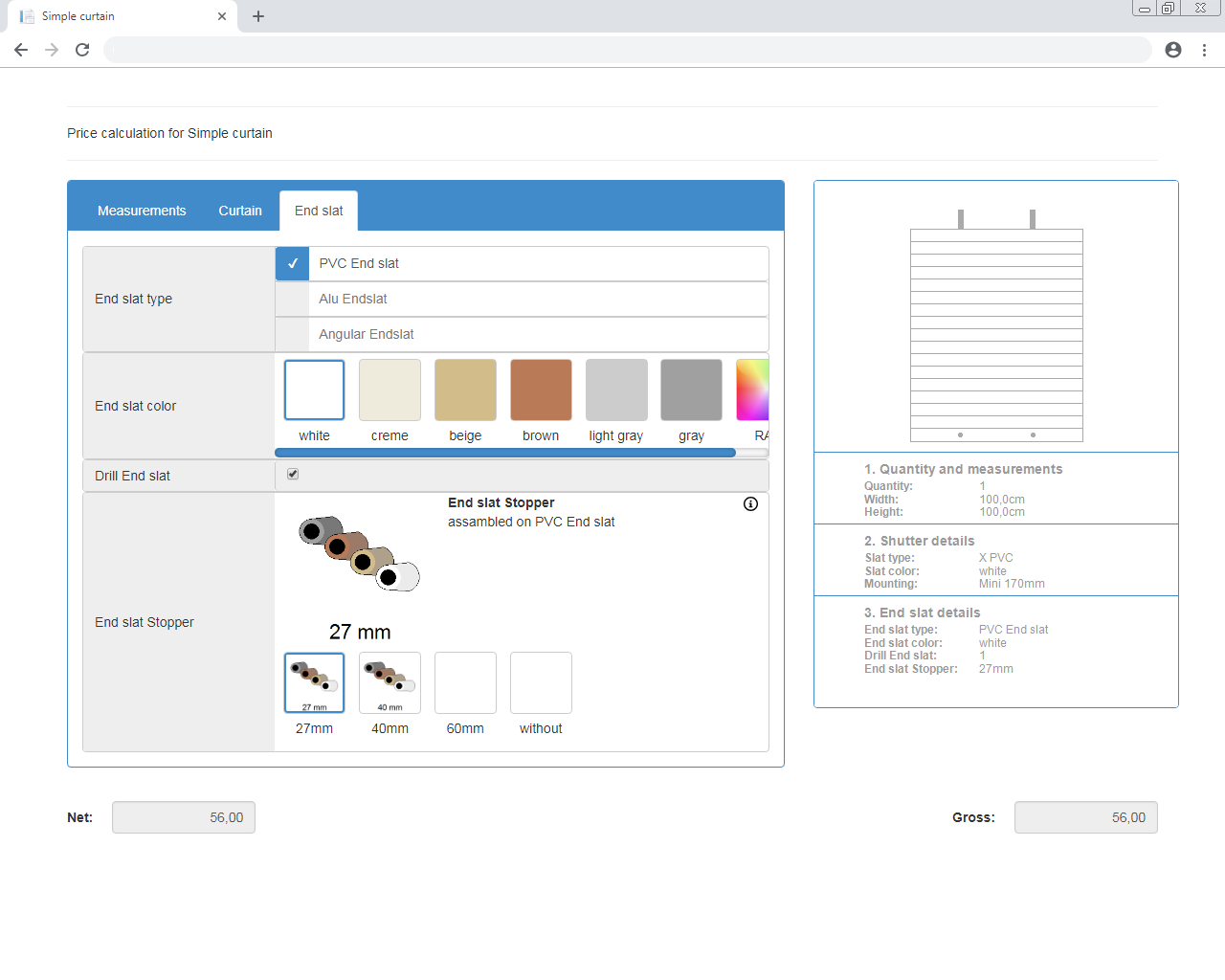1225x980 pixels.
Task: Click the '3. End slat details' heading
Action: coord(922,612)
